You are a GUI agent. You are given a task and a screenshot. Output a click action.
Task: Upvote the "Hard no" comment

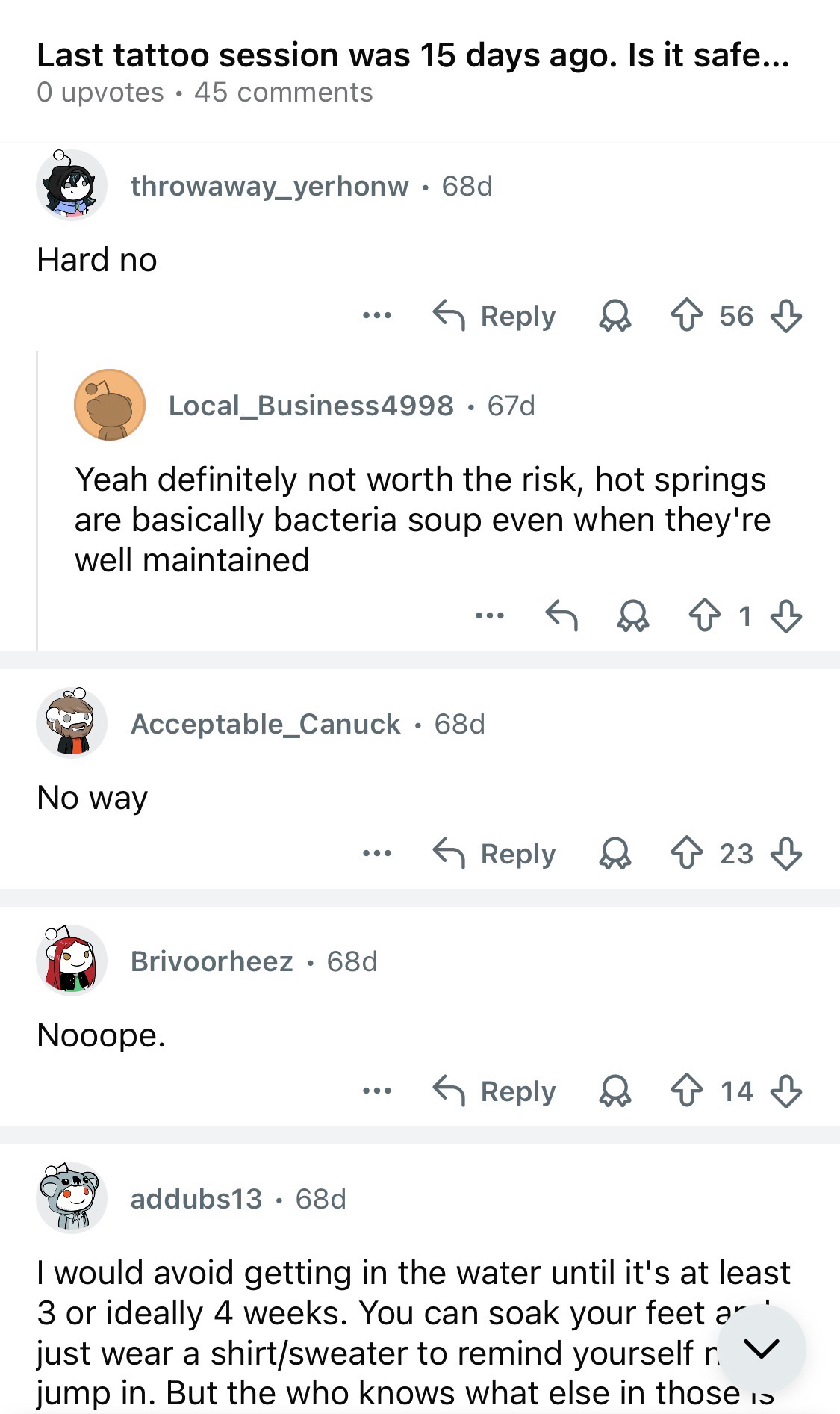pos(686,316)
